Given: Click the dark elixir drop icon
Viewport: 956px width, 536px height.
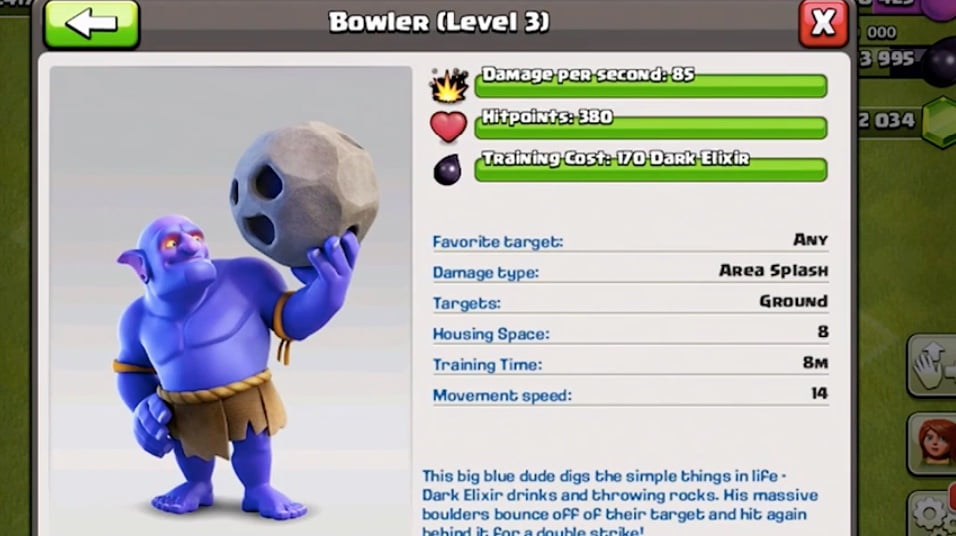Looking at the screenshot, I should coord(447,169).
